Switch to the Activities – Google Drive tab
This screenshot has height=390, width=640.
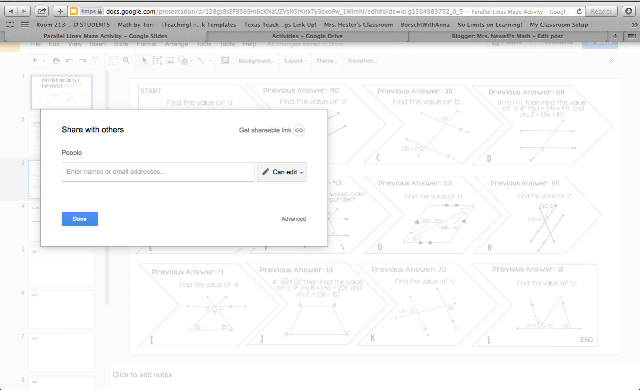307,36
